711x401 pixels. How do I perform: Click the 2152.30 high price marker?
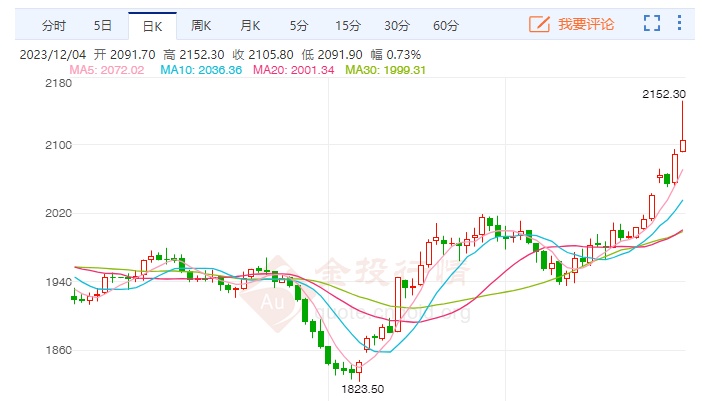[663, 94]
